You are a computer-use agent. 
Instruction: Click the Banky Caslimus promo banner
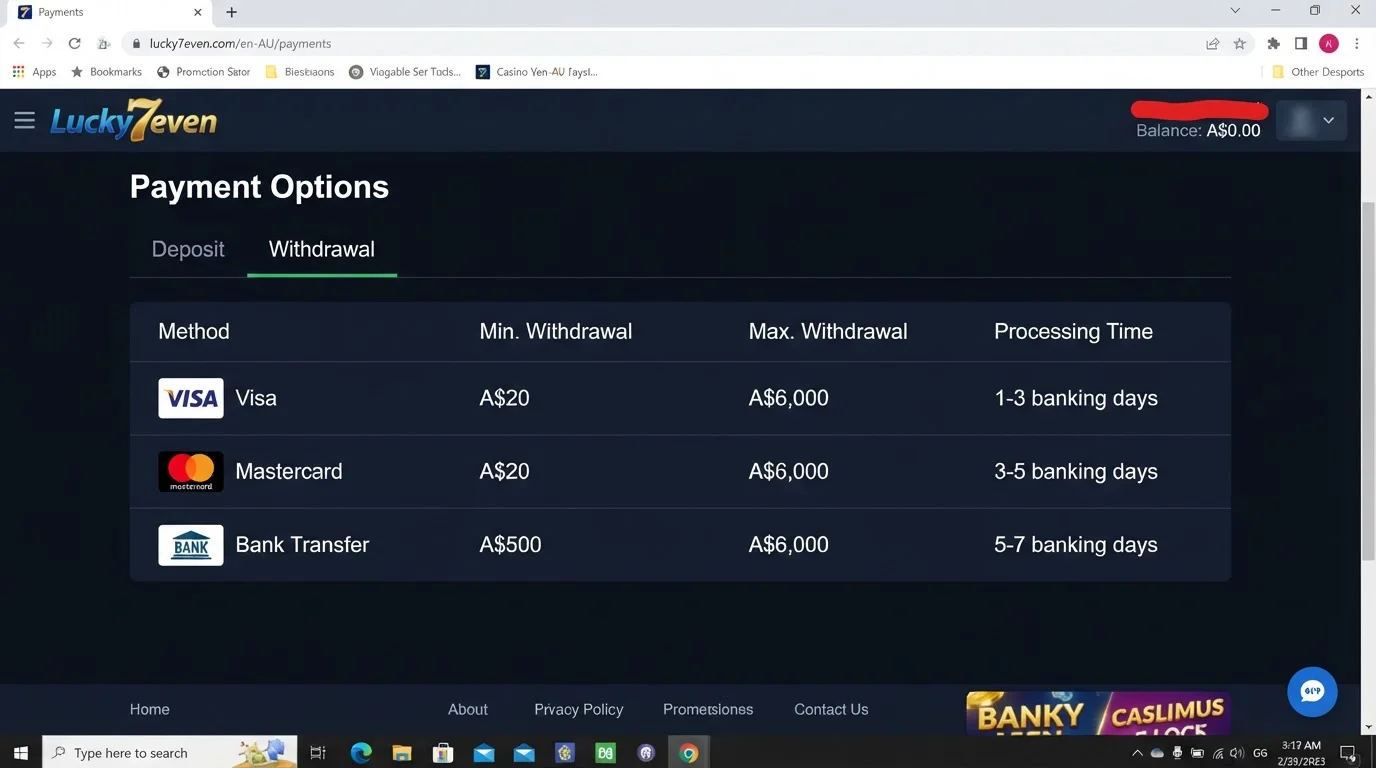(1098, 714)
